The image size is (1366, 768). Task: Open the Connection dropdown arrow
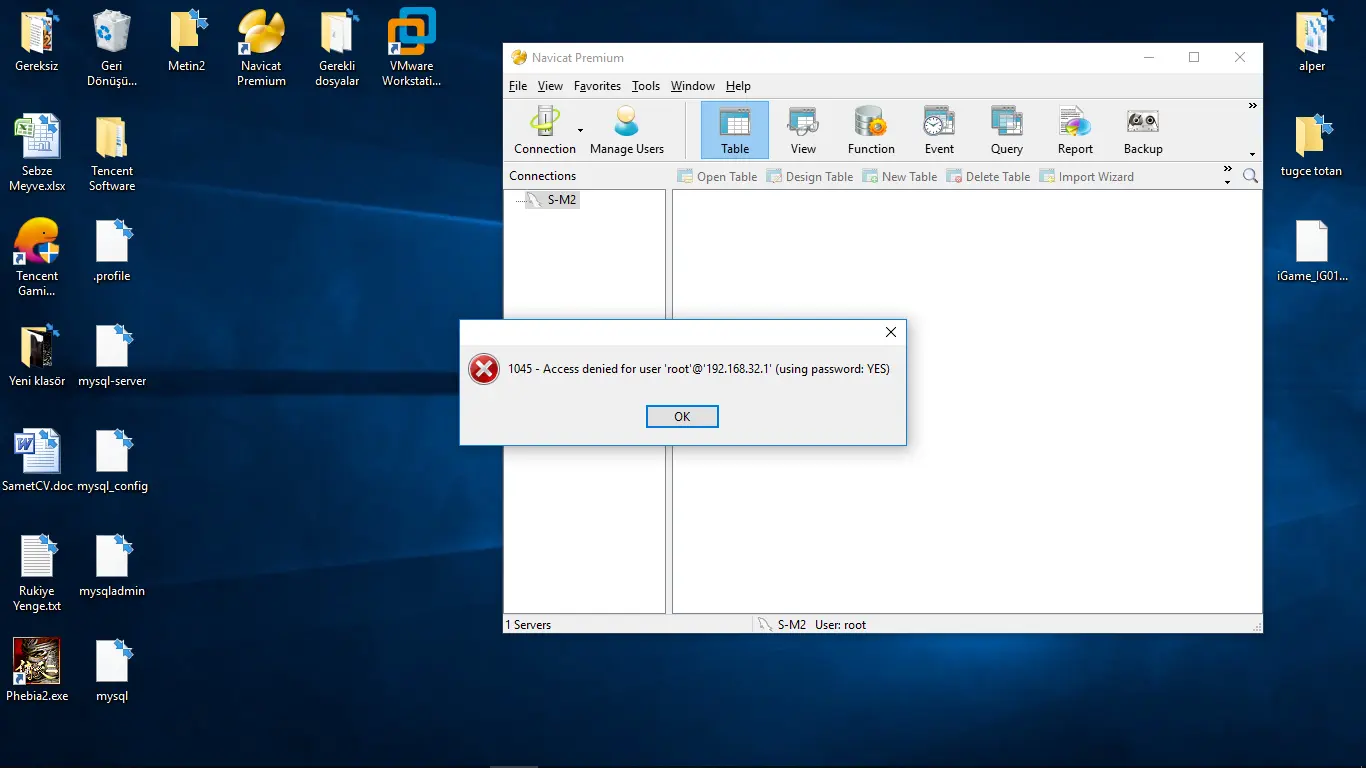pyautogui.click(x=580, y=131)
